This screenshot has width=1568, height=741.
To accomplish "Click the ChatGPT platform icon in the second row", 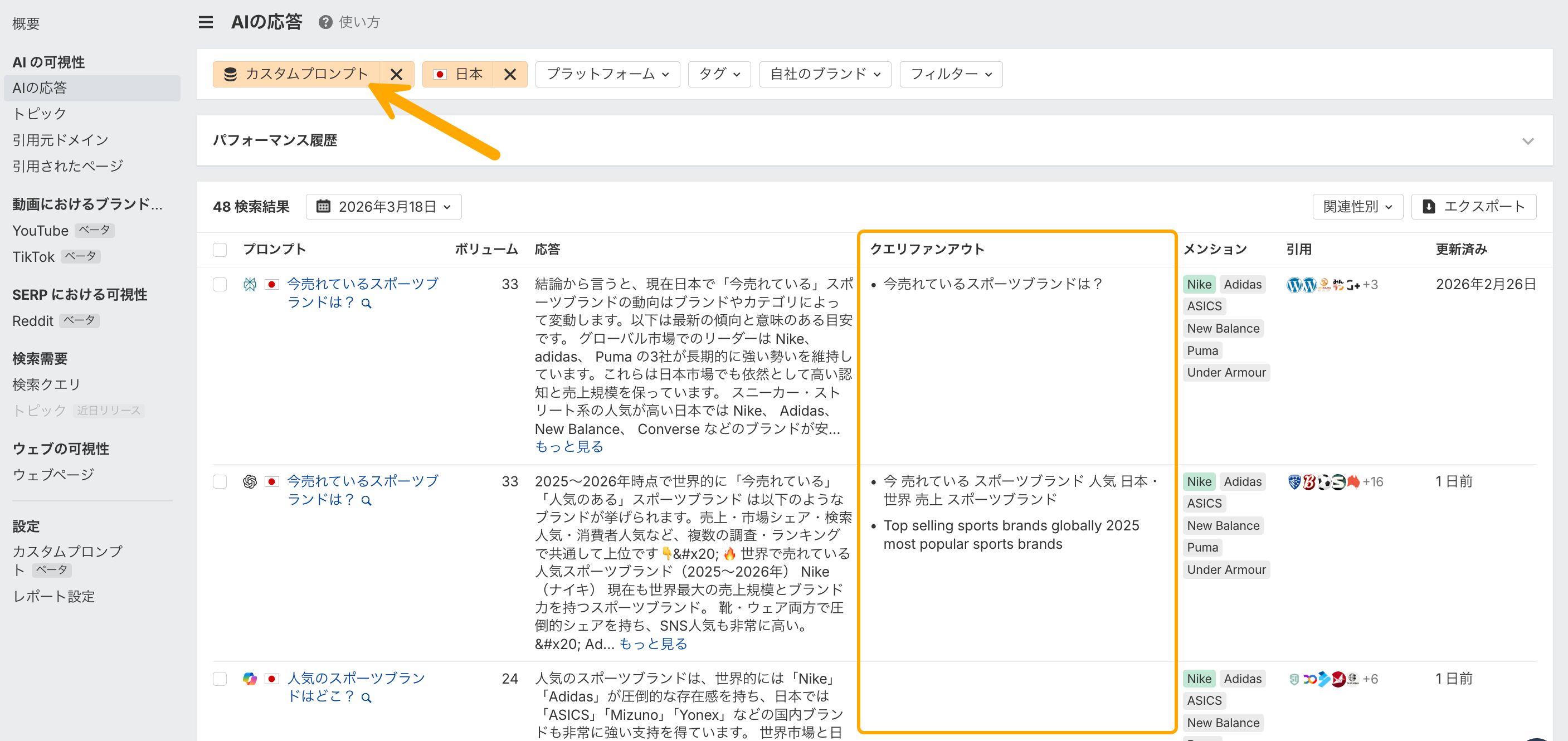I will point(250,482).
